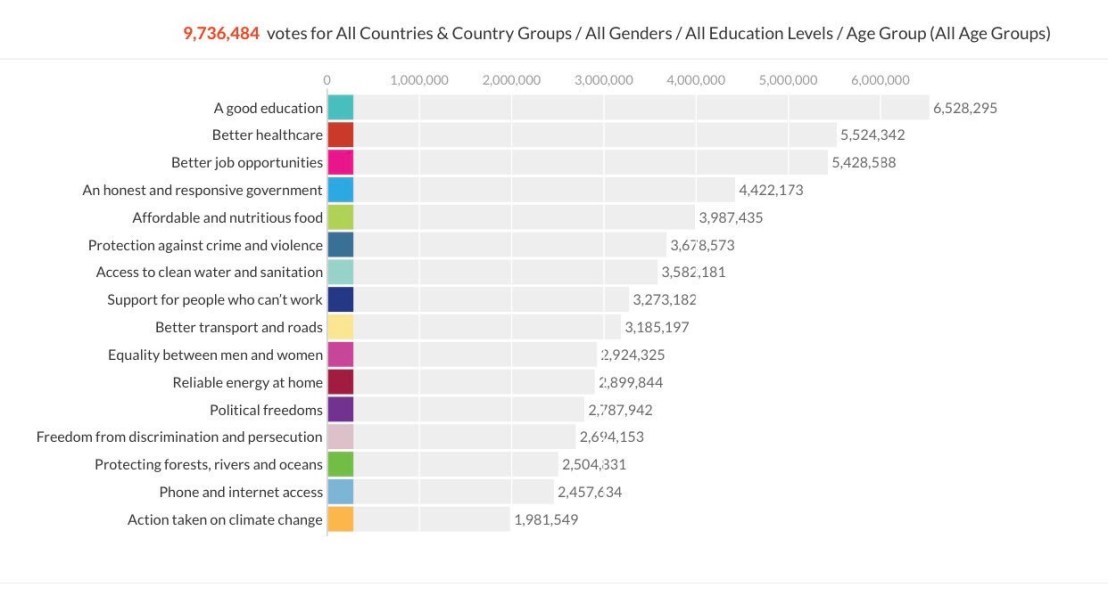Image resolution: width=1108 pixels, height=604 pixels.
Task: Select the pink Better job opportunities swatch
Action: pyautogui.click(x=340, y=162)
